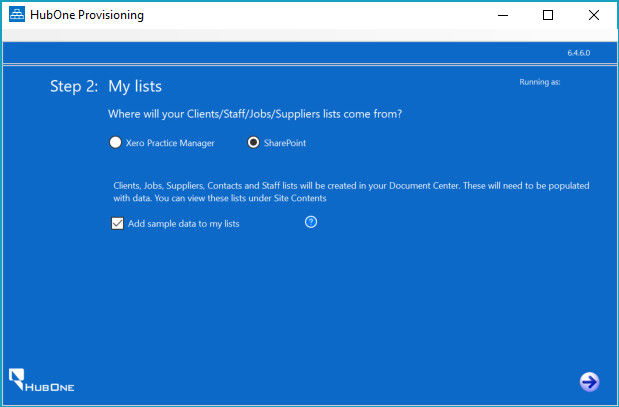619x407 pixels.
Task: Maximize the HubOne Provisioning window
Action: click(x=548, y=15)
